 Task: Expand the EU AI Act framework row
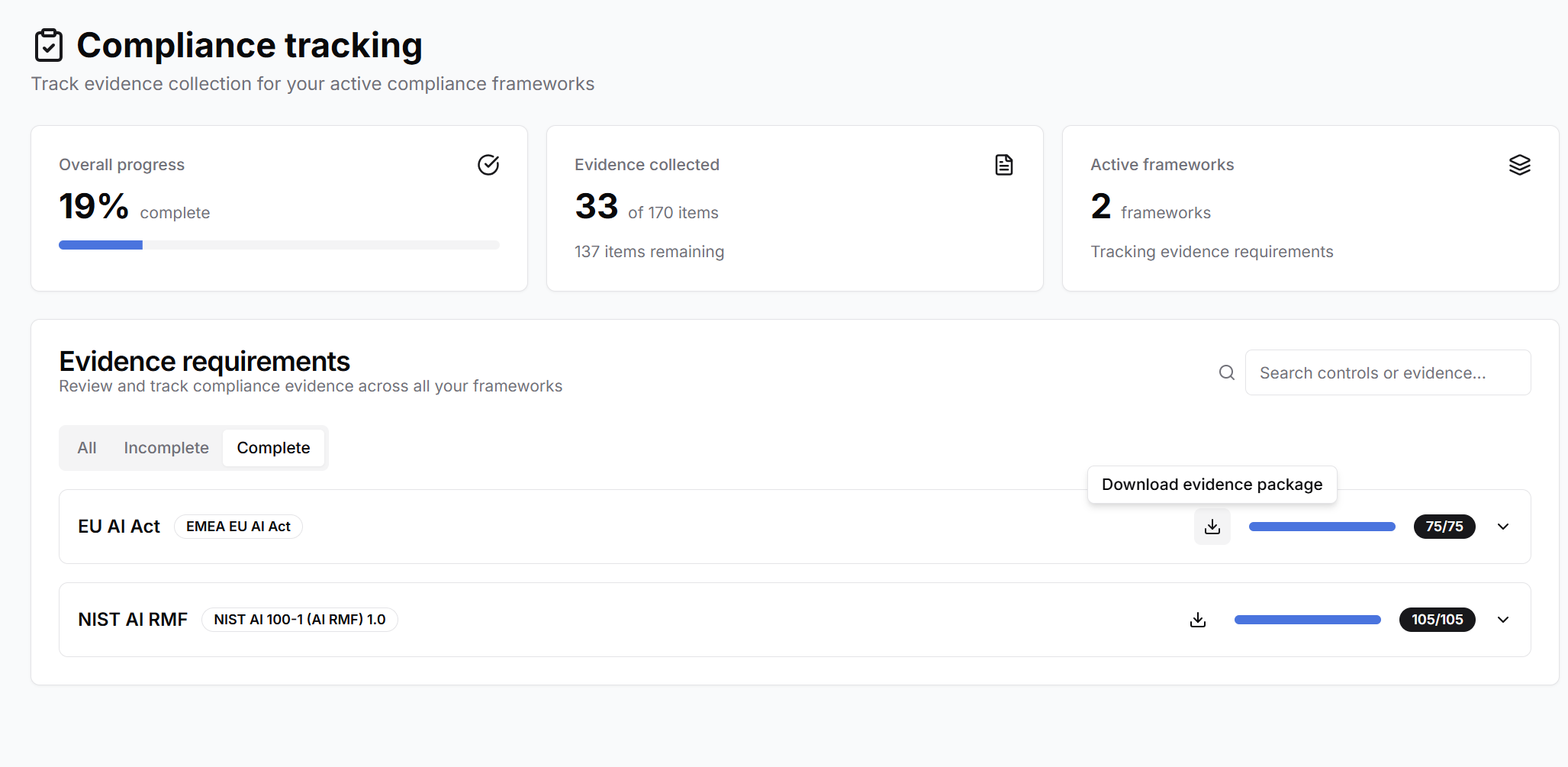tap(1503, 527)
